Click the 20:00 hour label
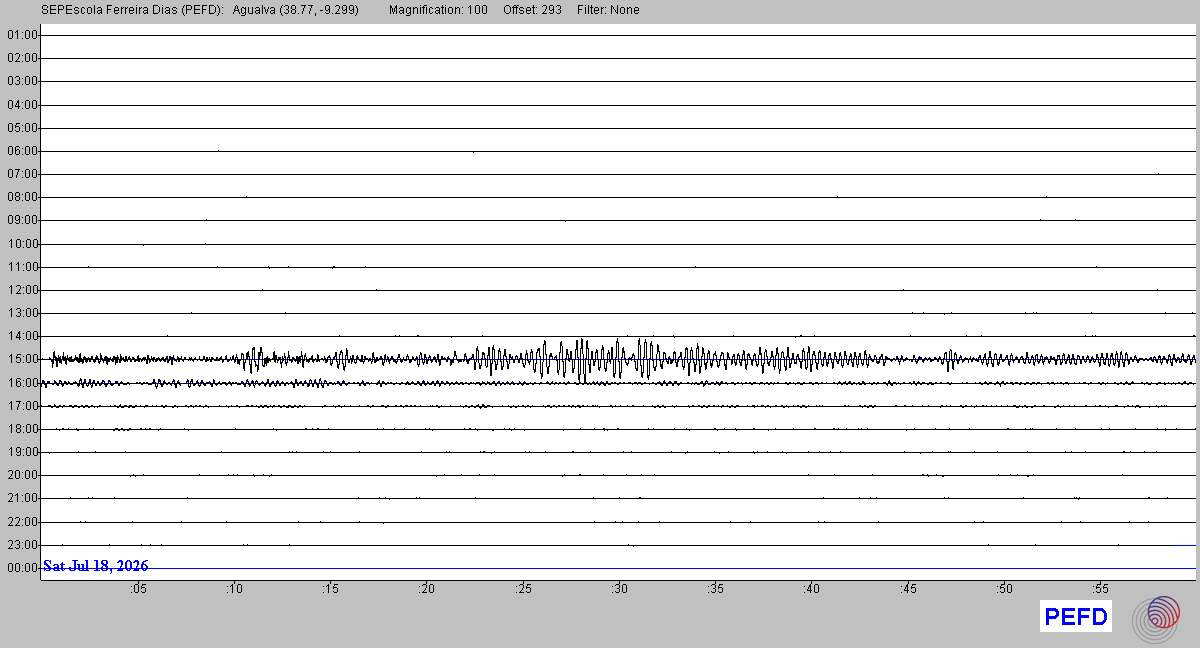 pos(22,475)
